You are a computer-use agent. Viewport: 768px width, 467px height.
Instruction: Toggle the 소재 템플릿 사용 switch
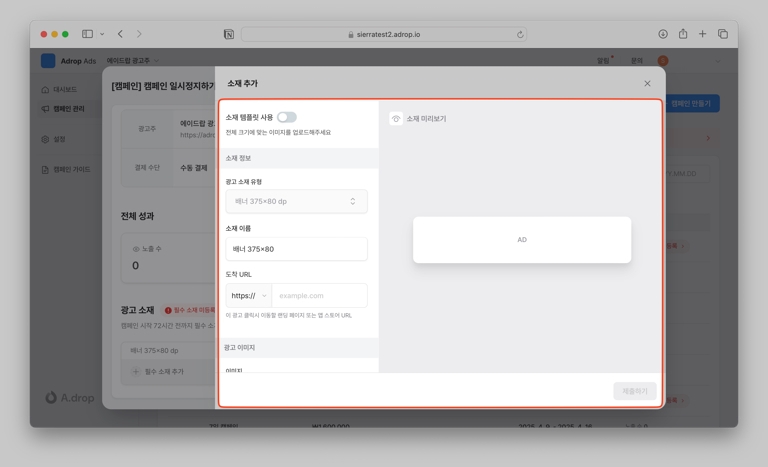pos(287,117)
